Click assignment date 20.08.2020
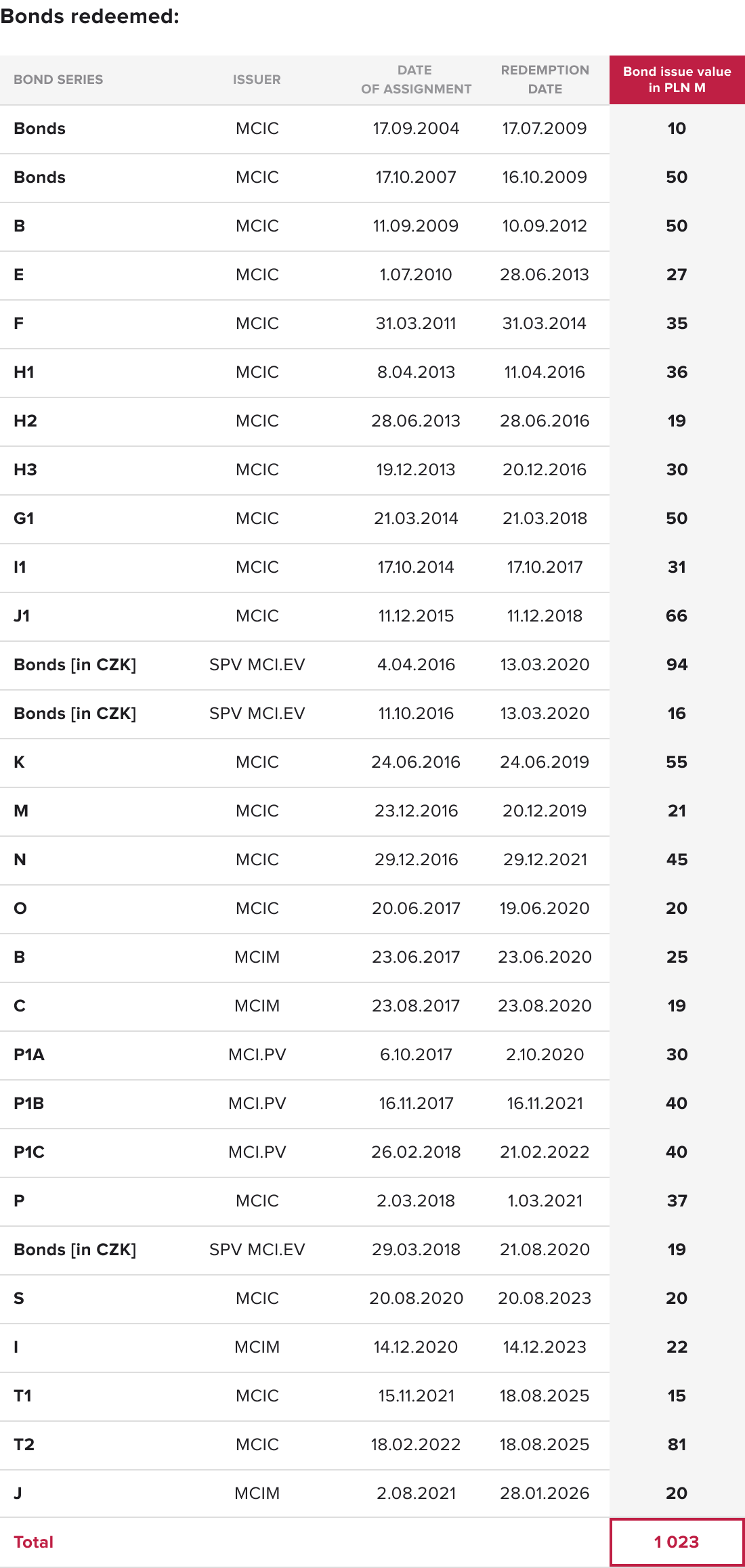This screenshot has height=1568, width=745. tap(416, 1299)
